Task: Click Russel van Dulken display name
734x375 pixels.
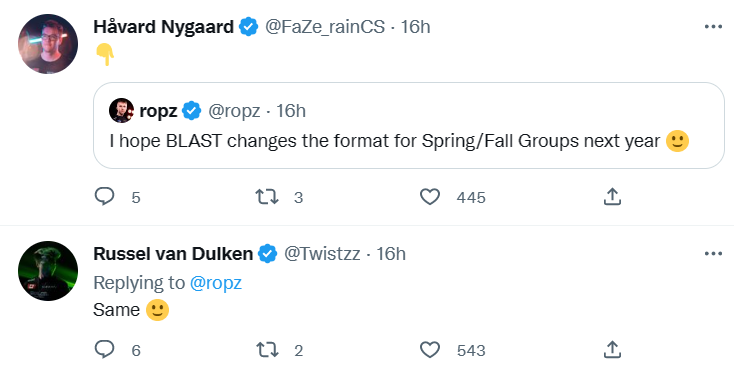Action: 173,254
